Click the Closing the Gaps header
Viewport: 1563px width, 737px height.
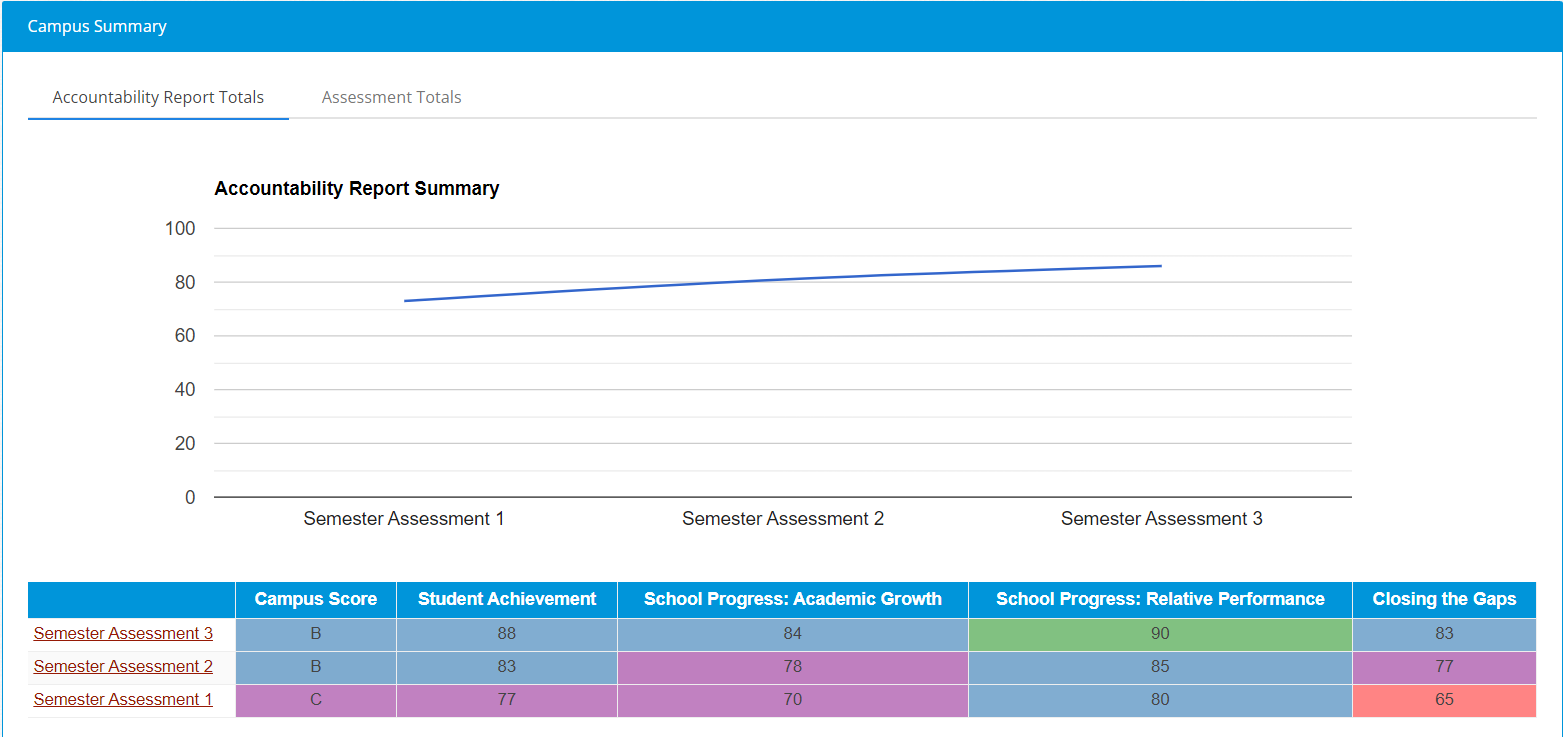[x=1444, y=599]
